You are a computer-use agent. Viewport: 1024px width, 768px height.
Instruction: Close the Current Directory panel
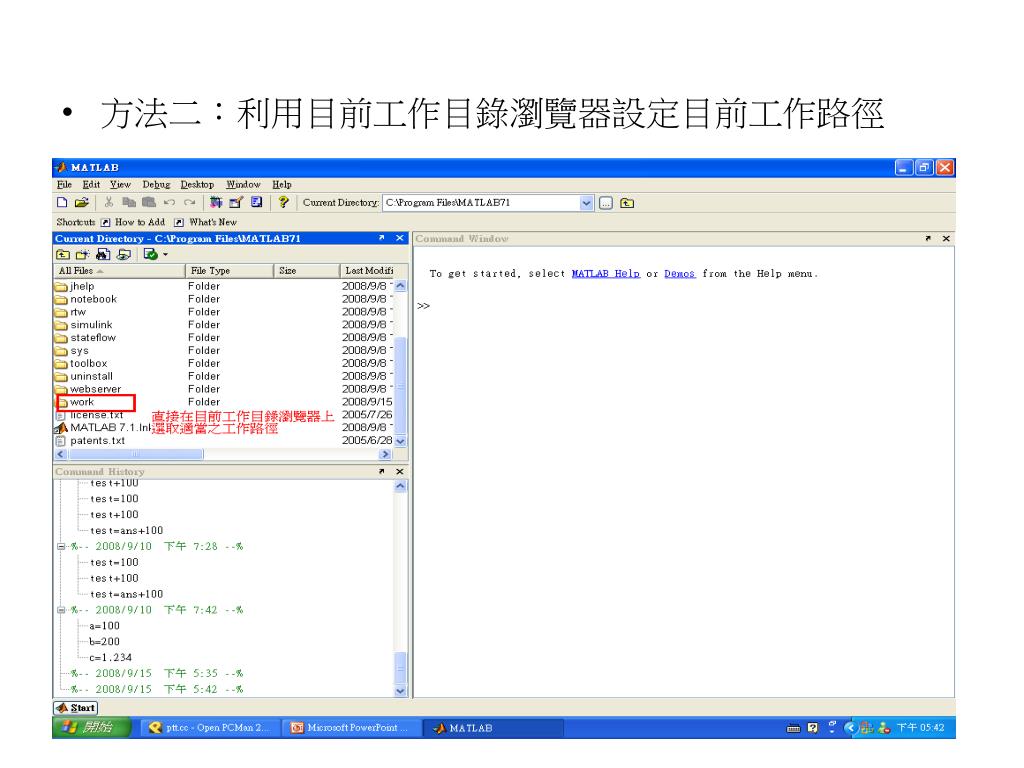(x=400, y=238)
